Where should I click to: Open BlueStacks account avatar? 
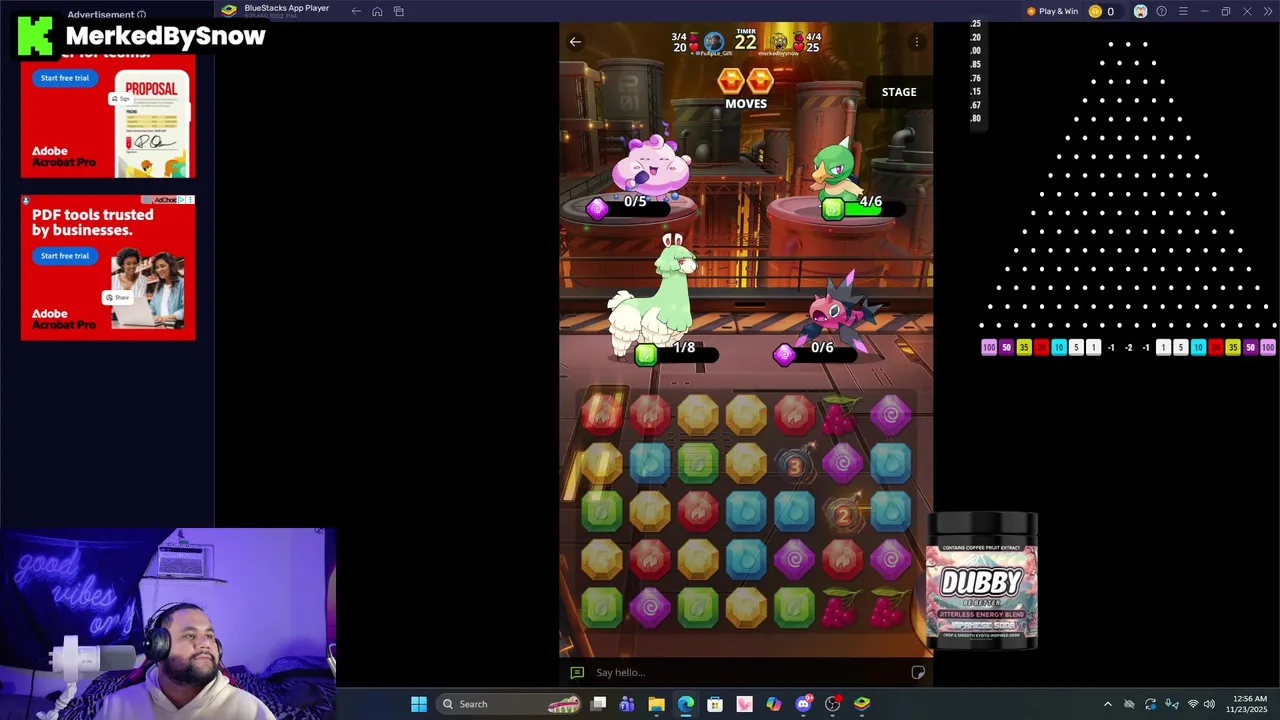click(x=1140, y=11)
